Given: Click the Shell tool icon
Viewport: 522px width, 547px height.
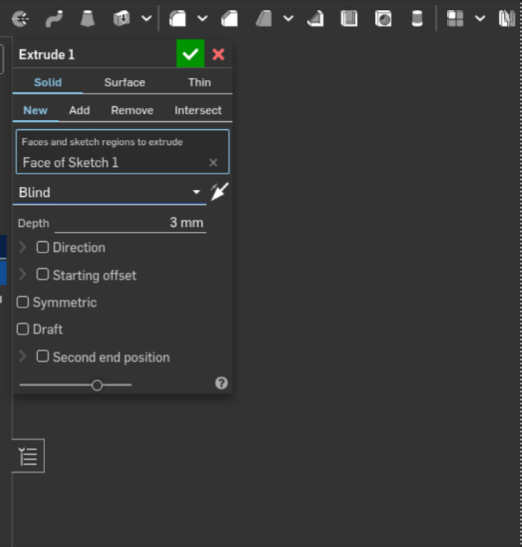Looking at the screenshot, I should [349, 18].
